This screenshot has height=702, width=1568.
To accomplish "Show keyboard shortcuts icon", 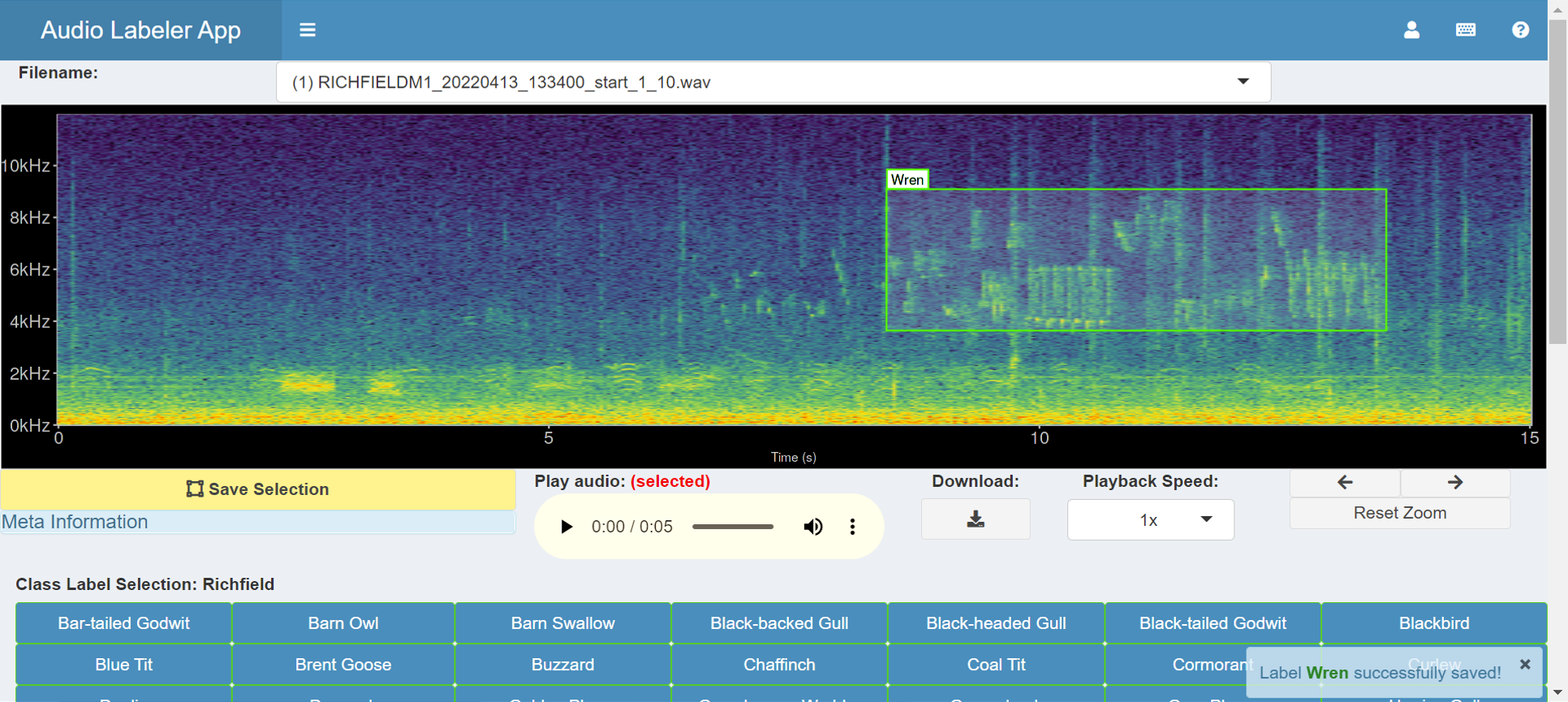I will tap(1466, 30).
